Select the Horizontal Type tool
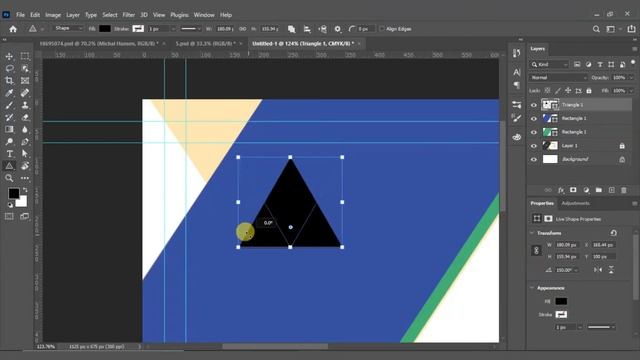The width and height of the screenshot is (640, 360). pyautogui.click(x=9, y=154)
